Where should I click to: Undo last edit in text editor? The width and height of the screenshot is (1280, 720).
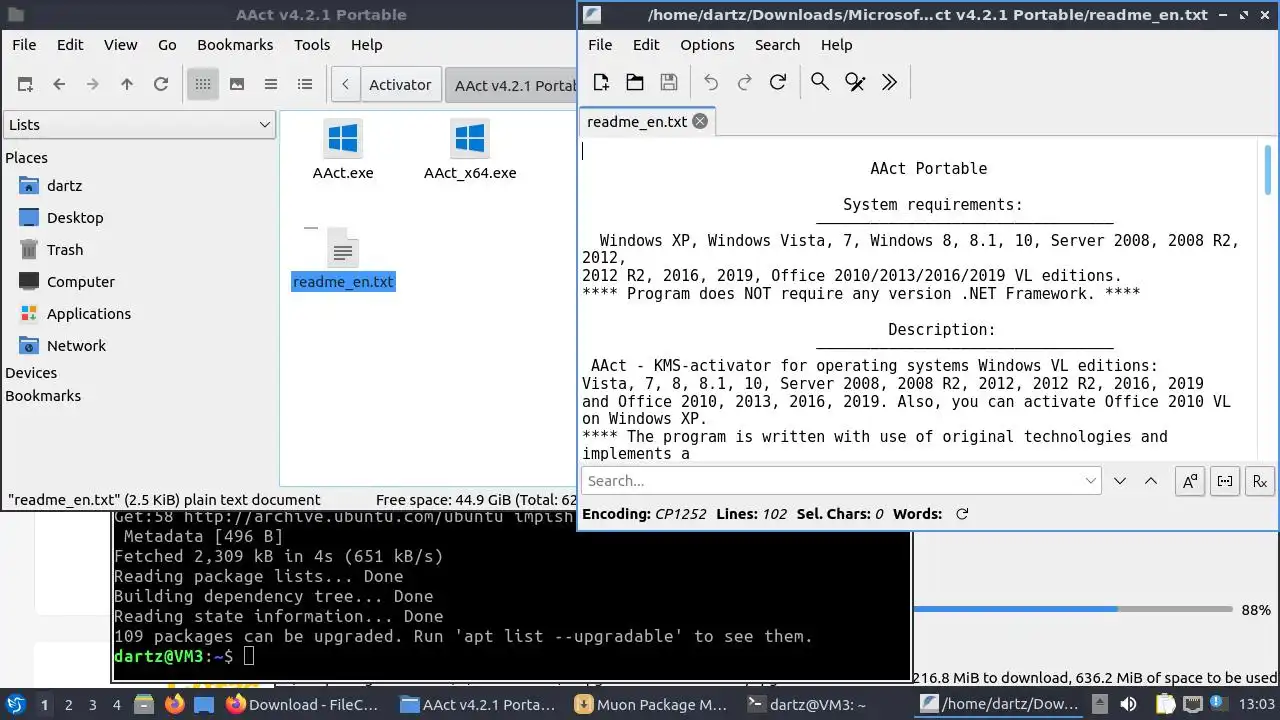coord(711,82)
